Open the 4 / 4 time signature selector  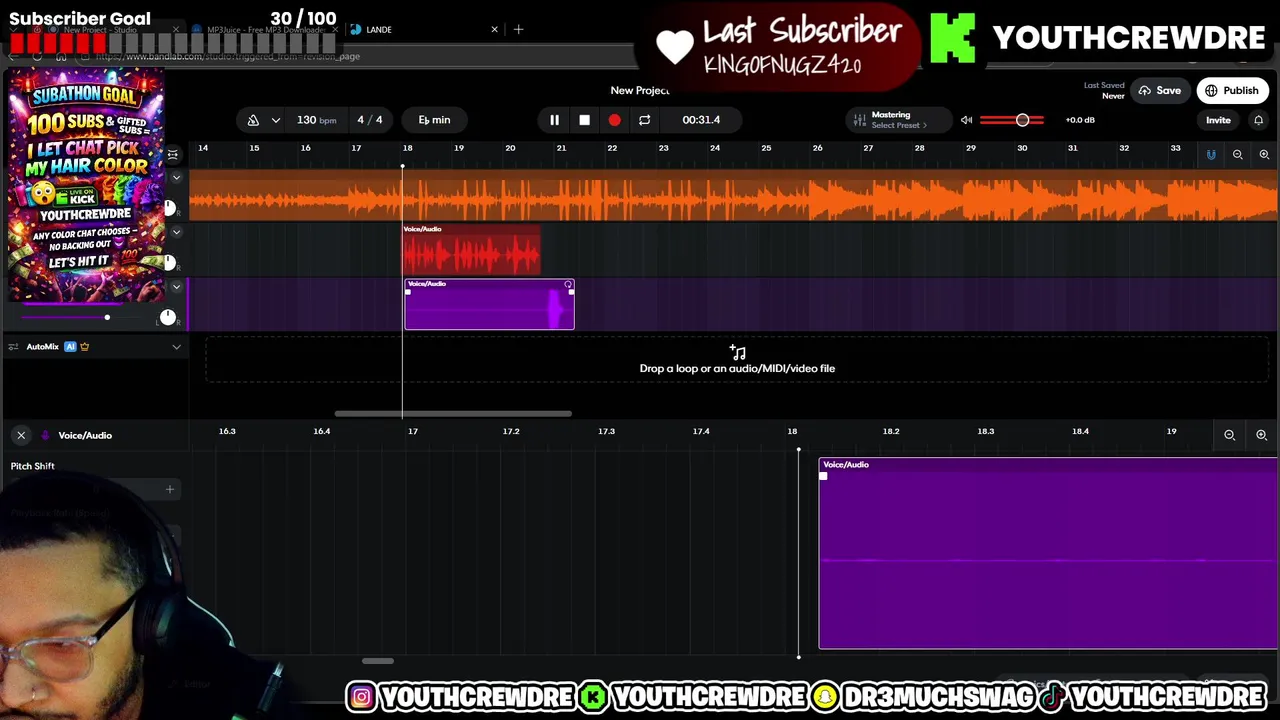coord(370,120)
